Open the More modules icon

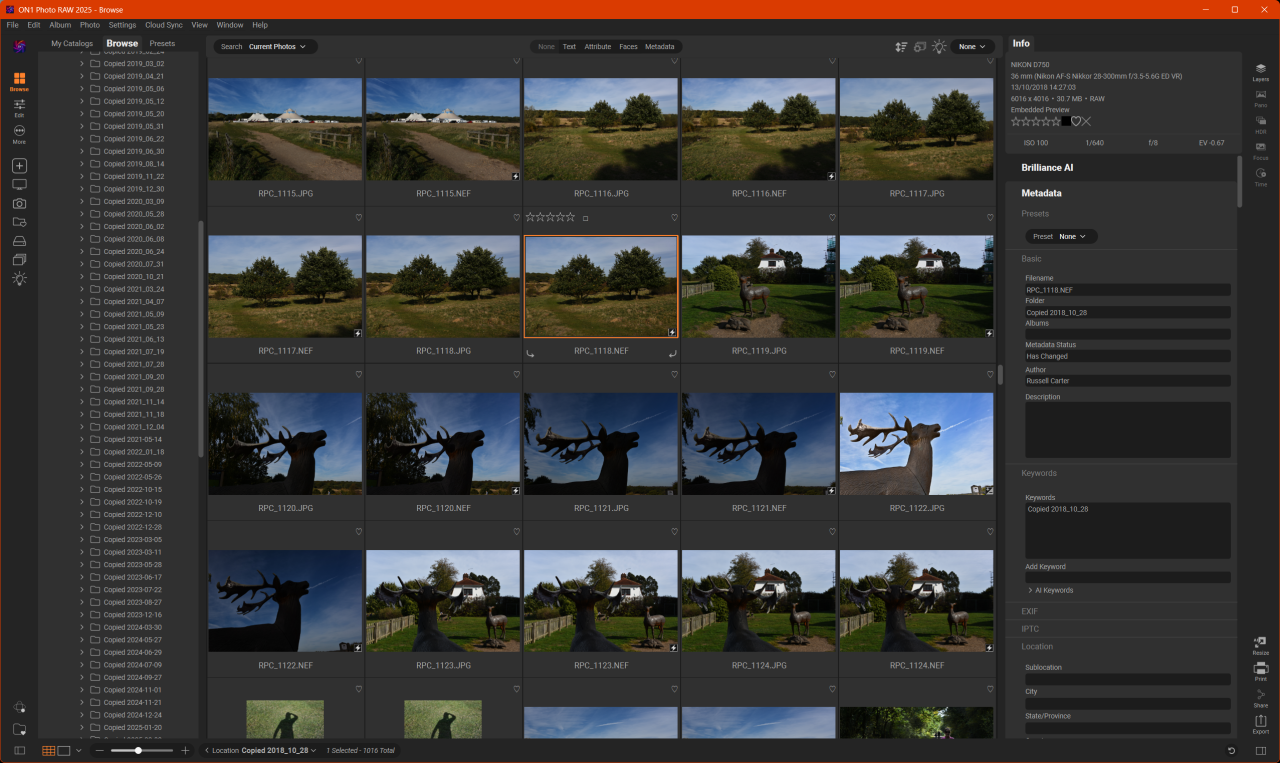click(19, 134)
